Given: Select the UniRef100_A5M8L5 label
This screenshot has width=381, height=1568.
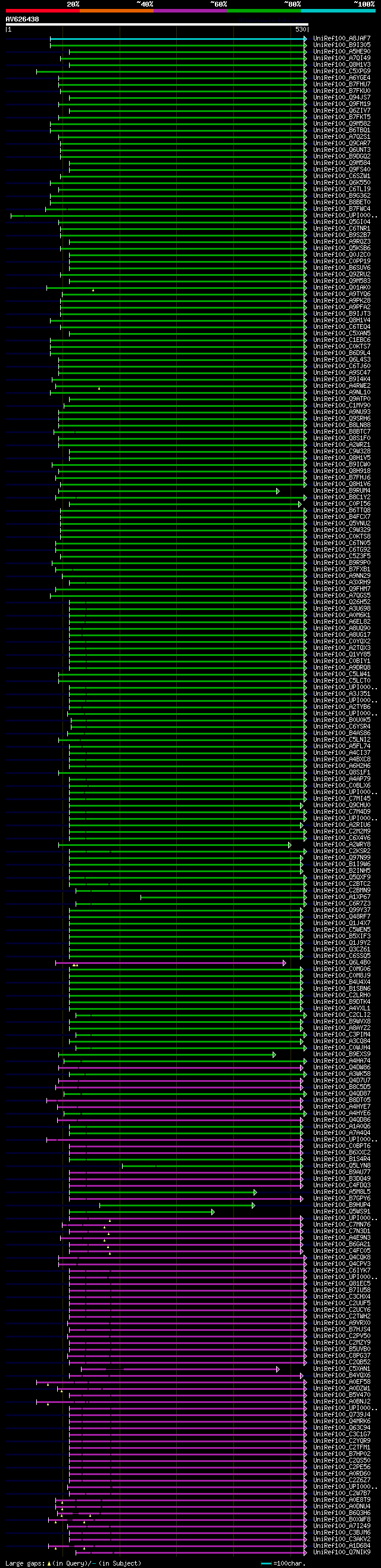Looking at the screenshot, I should (x=342, y=1193).
